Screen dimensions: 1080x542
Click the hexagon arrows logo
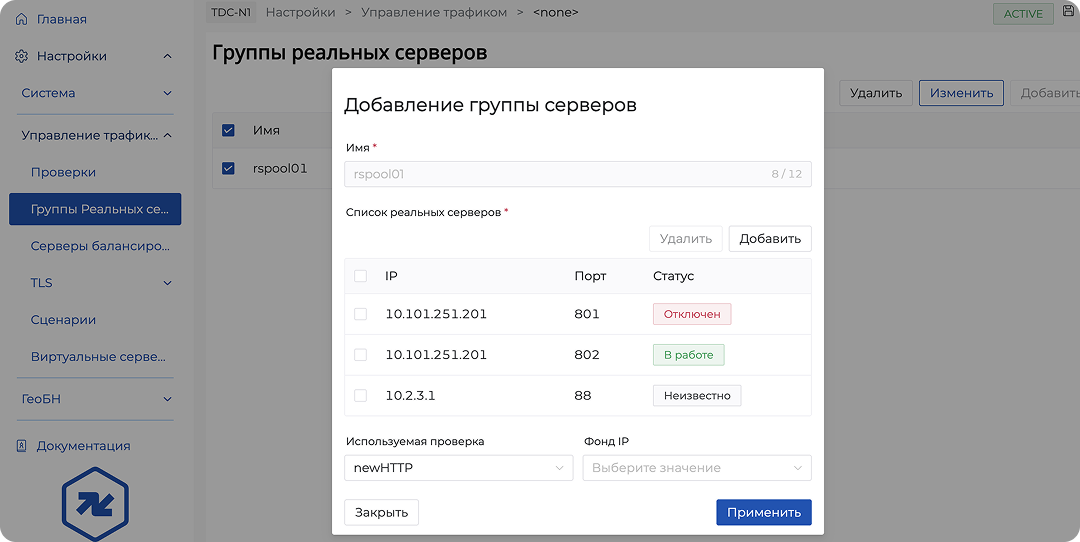[x=94, y=504]
